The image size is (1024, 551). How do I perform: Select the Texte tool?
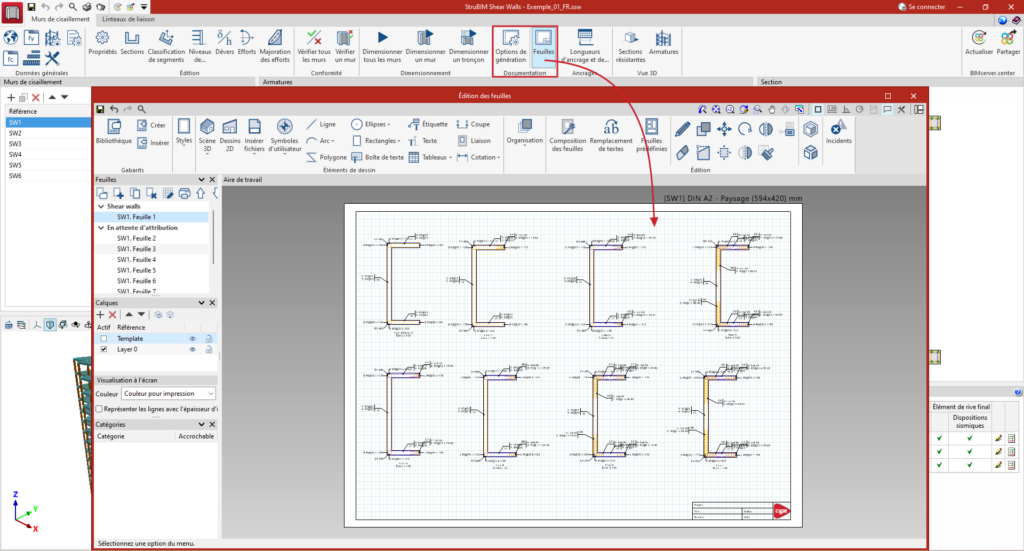423,141
